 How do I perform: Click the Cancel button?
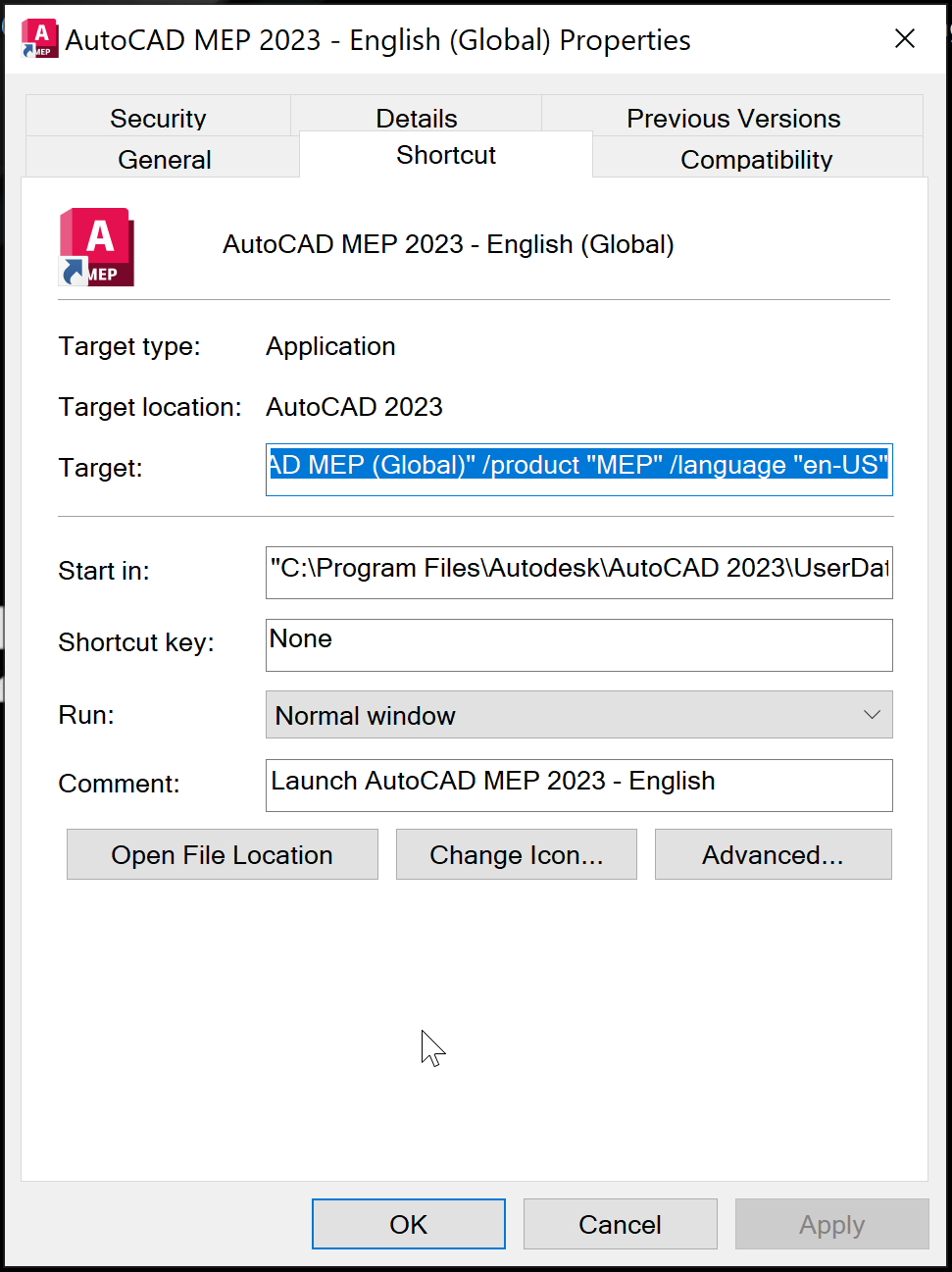(621, 1224)
